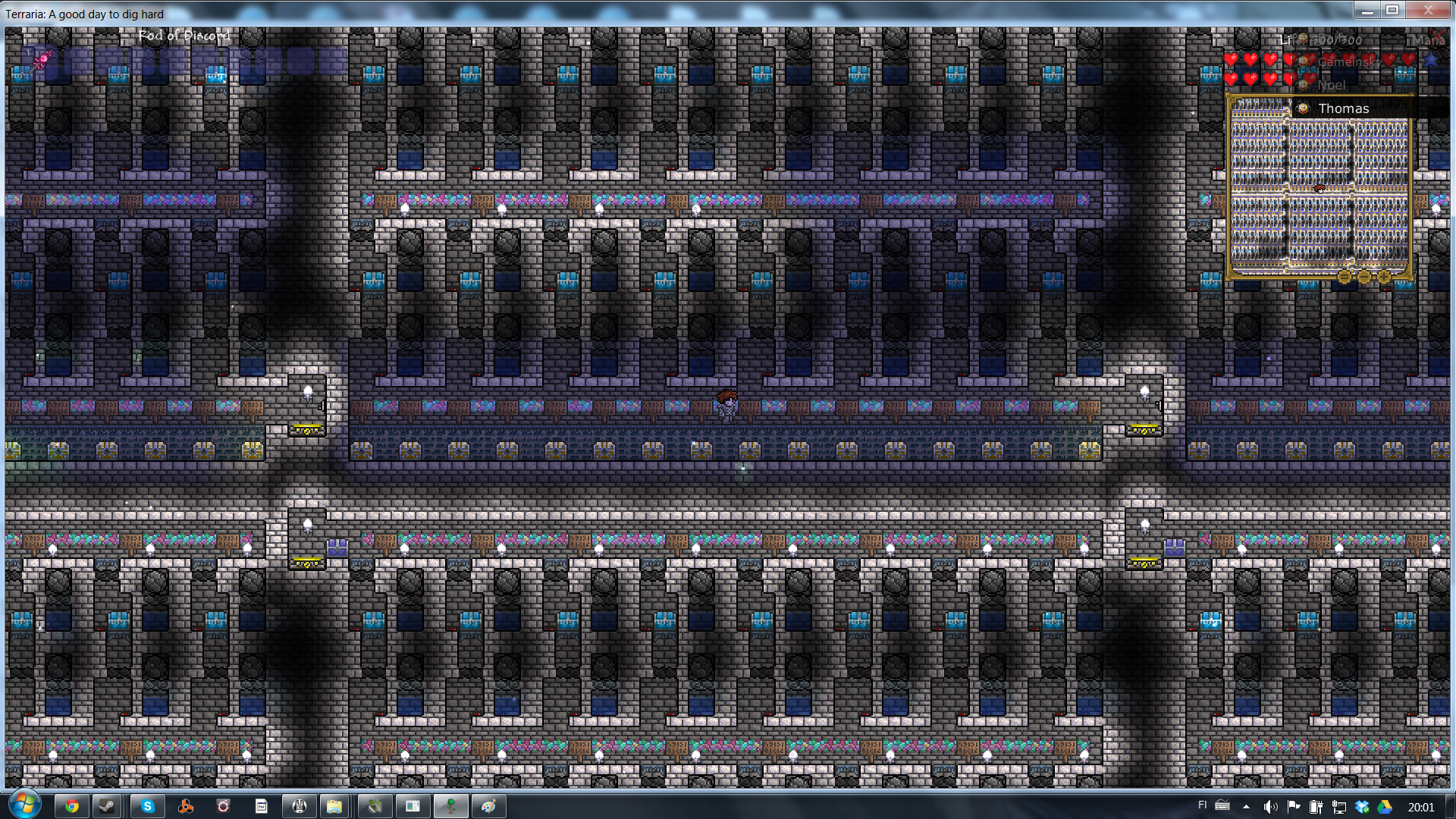Click the blue mana star
This screenshot has width=1456, height=819.
point(1431,59)
